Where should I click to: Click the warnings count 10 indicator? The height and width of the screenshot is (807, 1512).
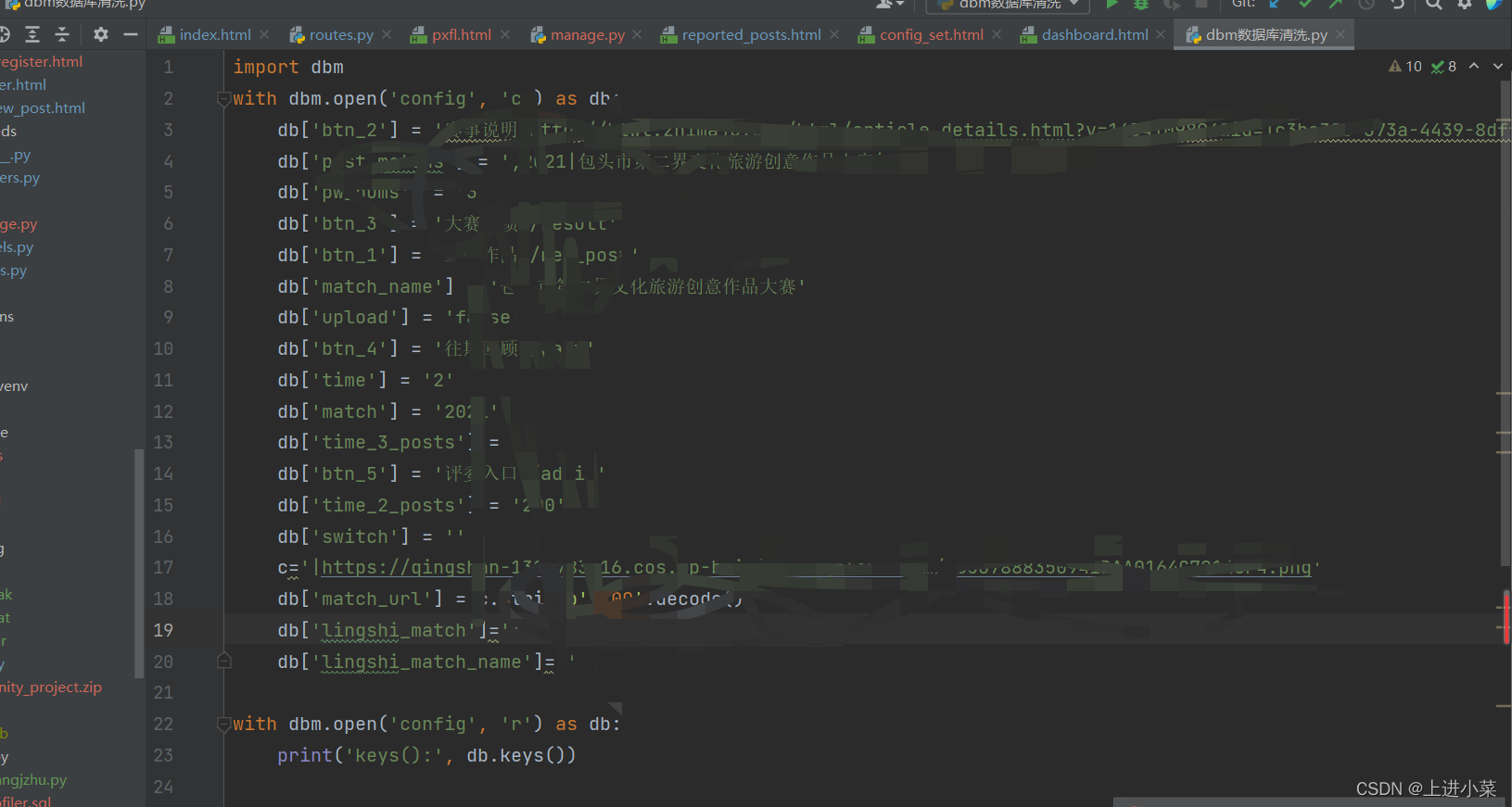pos(1405,67)
